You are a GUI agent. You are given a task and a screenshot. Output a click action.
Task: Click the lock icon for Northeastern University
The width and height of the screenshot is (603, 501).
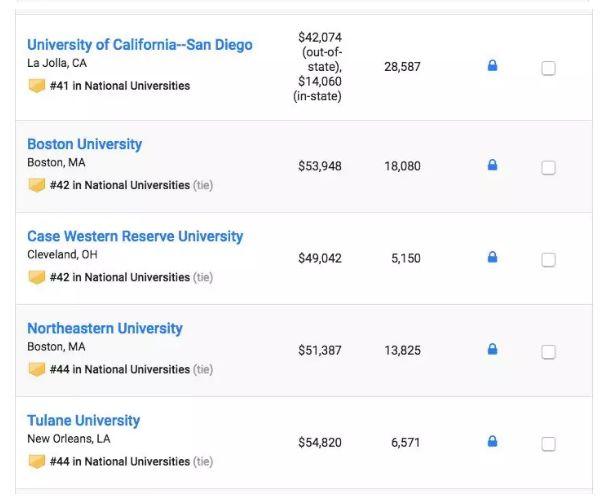point(492,350)
